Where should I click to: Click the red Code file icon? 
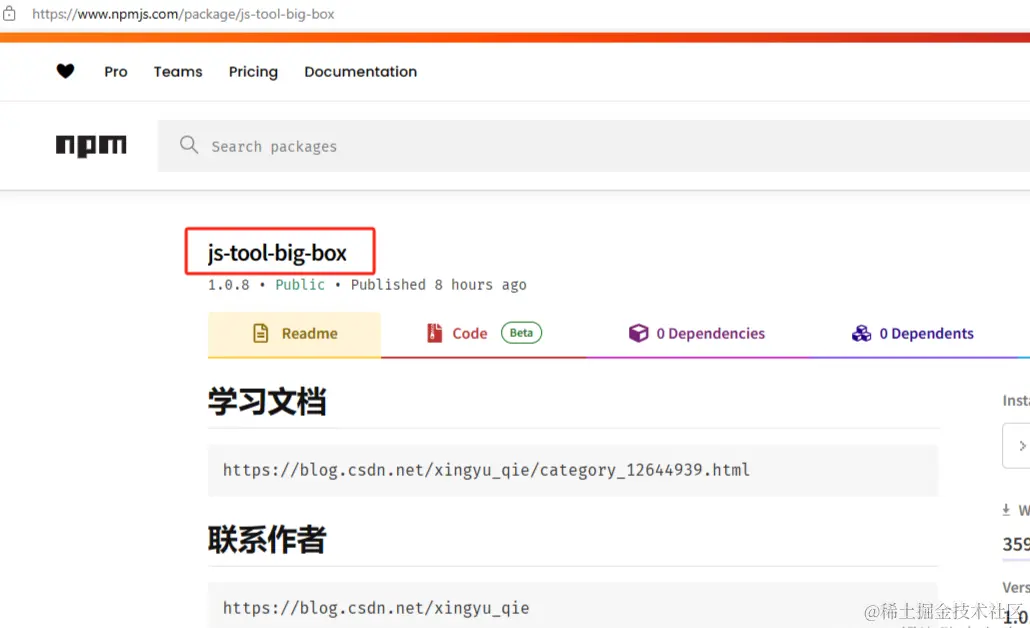pyautogui.click(x=434, y=333)
